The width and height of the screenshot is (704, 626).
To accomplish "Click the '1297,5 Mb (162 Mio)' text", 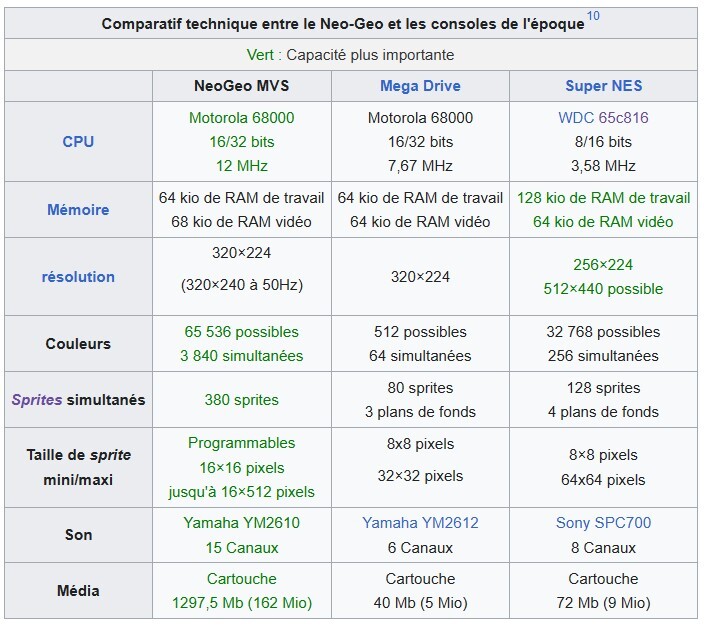I will [x=241, y=602].
